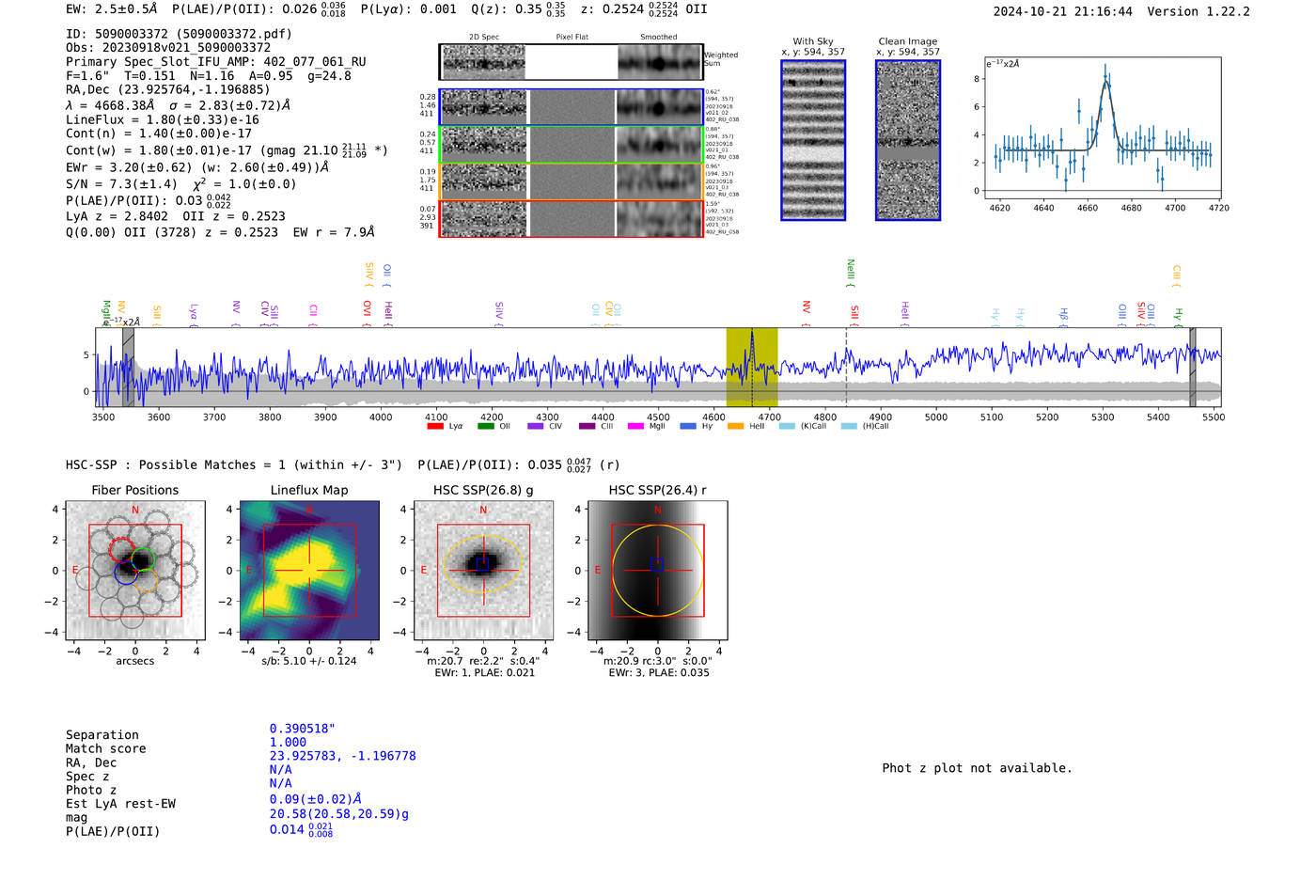Select the green fiber circle in Fiber Positions
The height and width of the screenshot is (896, 1316).
click(x=143, y=558)
